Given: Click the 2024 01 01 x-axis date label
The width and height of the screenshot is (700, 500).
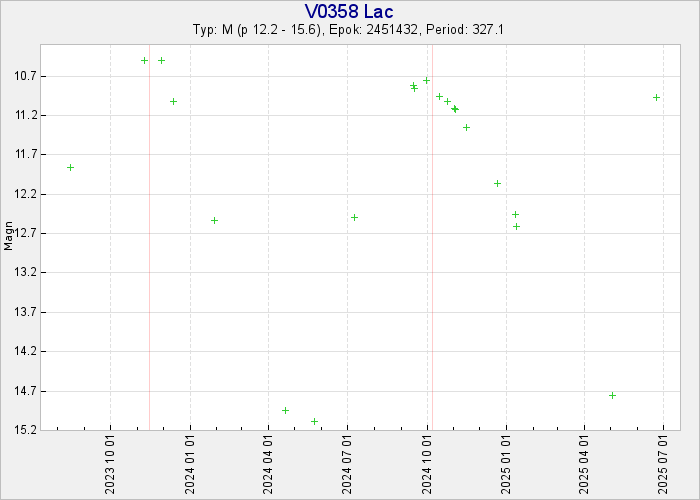Looking at the screenshot, I should pyautogui.click(x=189, y=464).
